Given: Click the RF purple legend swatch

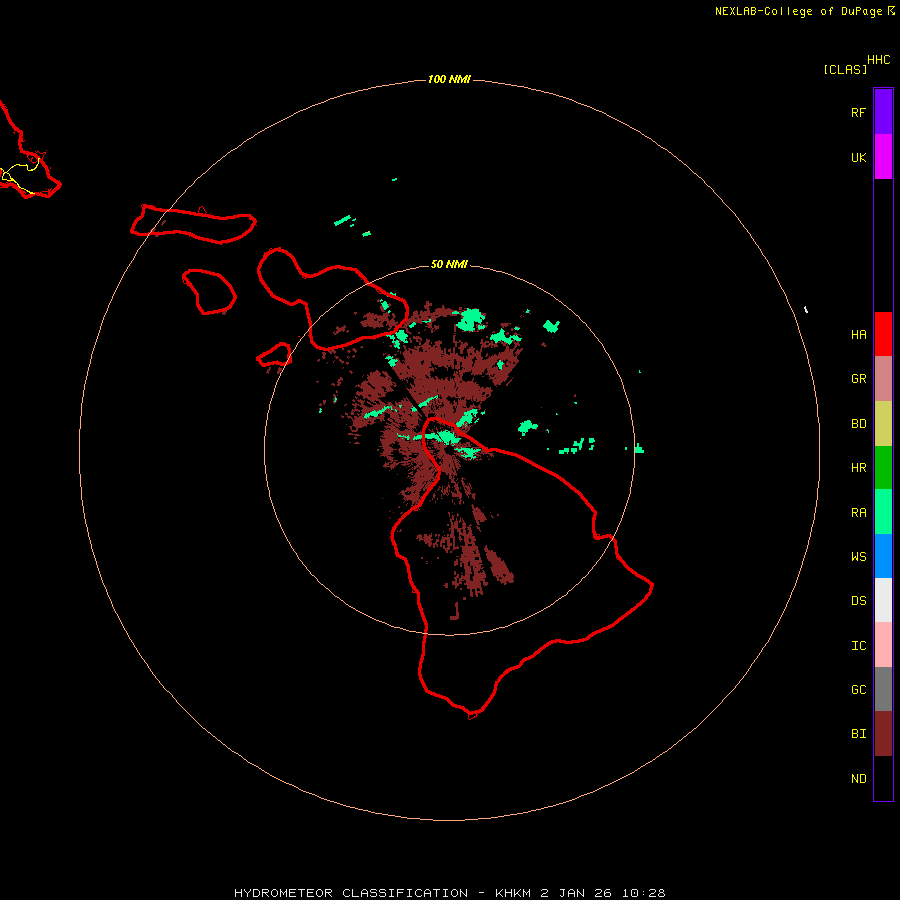Looking at the screenshot, I should [883, 112].
